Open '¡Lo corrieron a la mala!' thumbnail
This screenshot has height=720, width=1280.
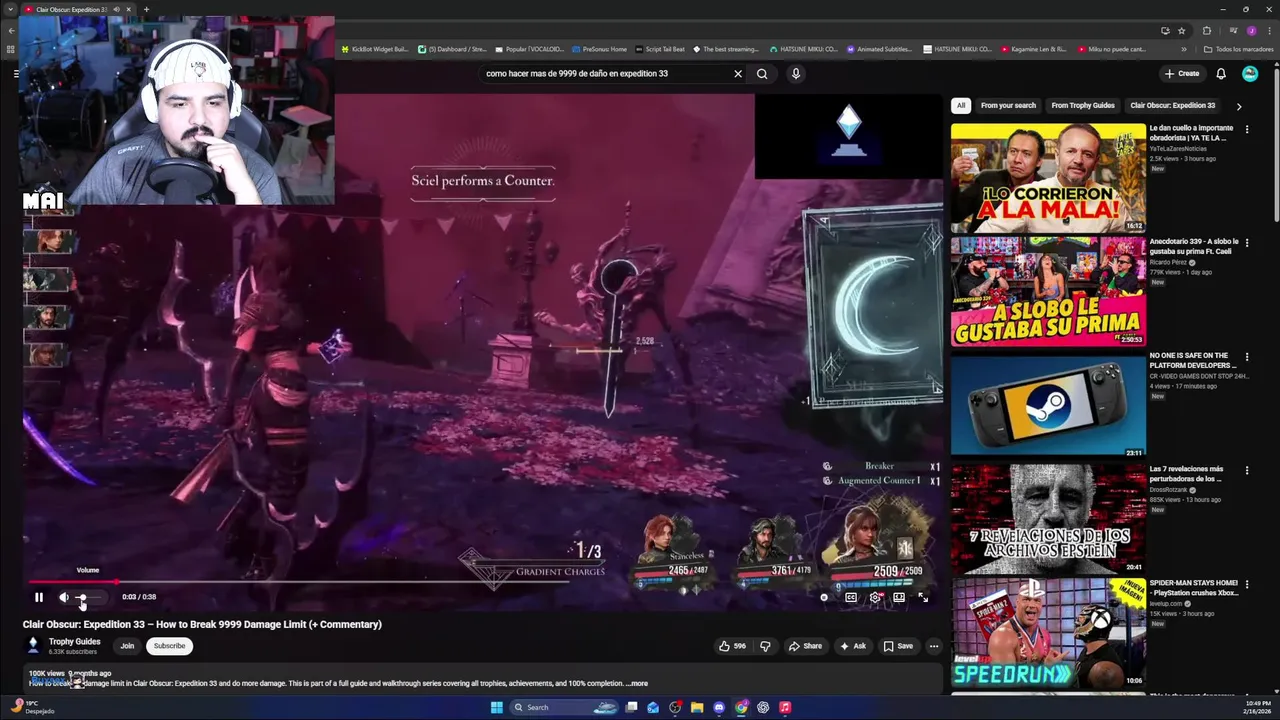tap(1048, 178)
